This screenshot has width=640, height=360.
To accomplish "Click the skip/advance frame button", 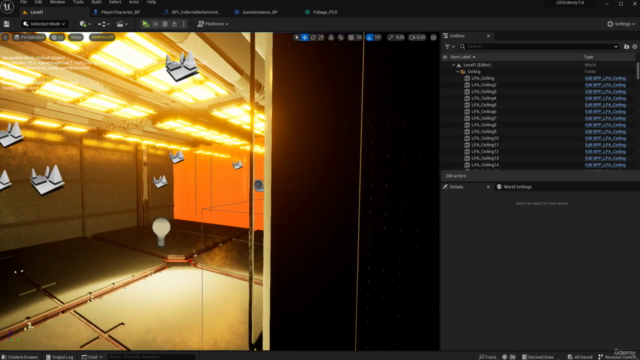I will (156, 24).
